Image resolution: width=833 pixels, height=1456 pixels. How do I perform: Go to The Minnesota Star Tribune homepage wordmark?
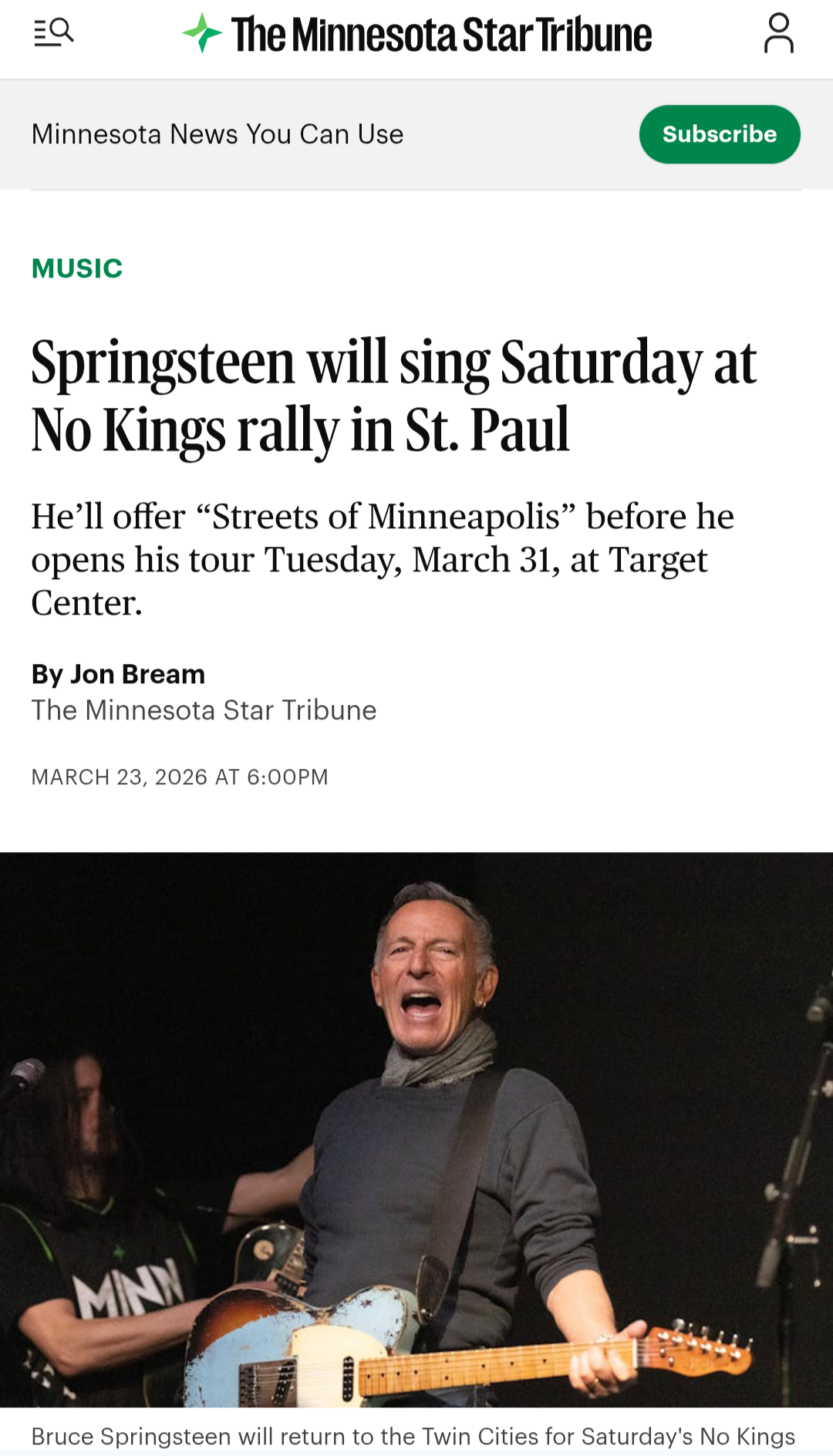pos(441,35)
